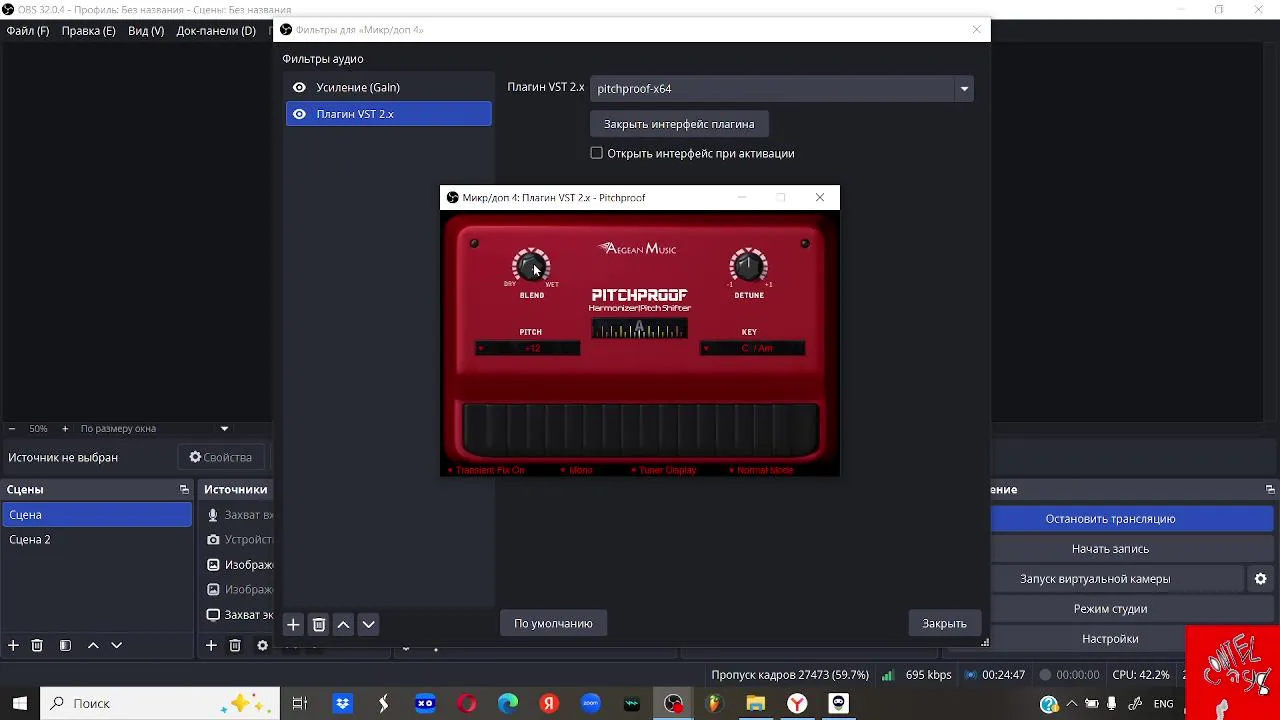This screenshot has height=720, width=1280.
Task: Open VST plugin pitchproof-x64 dropdown
Action: [x=782, y=89]
